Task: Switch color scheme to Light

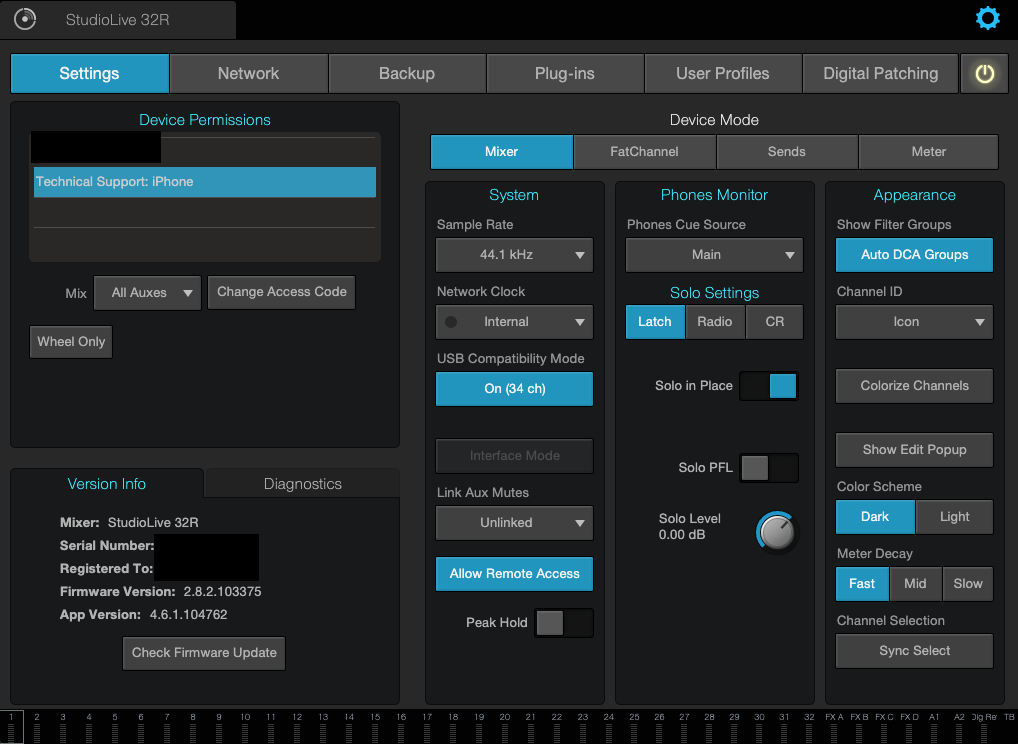Action: pos(954,517)
